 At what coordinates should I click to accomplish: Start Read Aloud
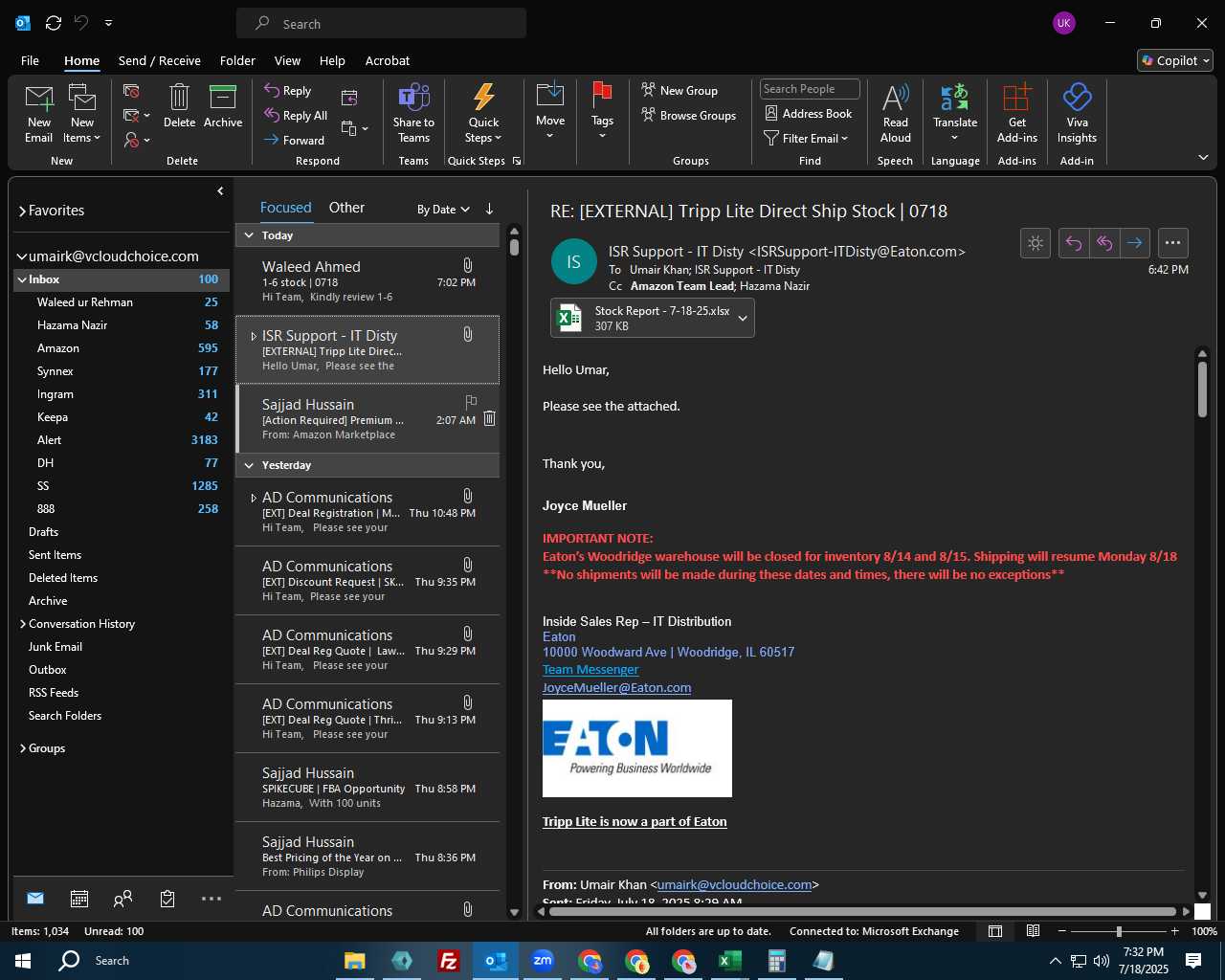[896, 114]
